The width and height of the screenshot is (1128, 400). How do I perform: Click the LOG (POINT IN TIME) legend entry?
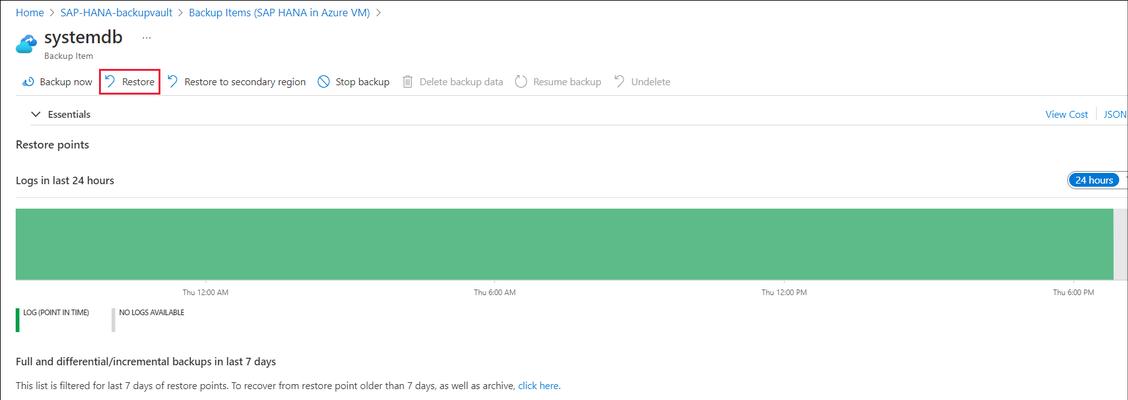coord(56,313)
